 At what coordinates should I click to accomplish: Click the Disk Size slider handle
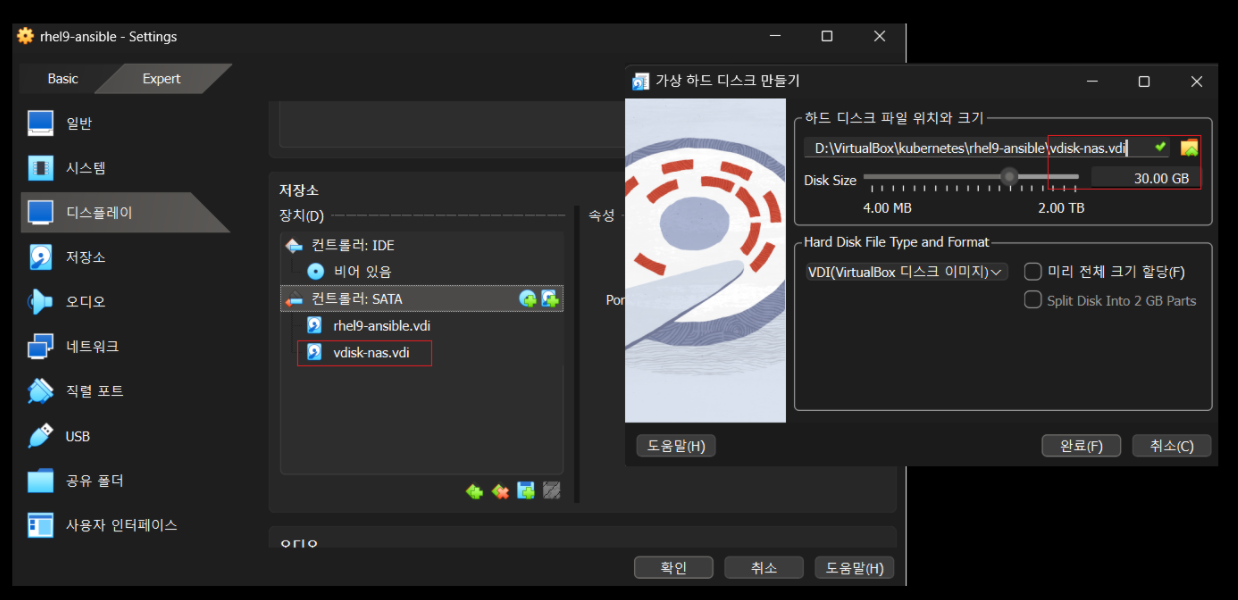tap(1009, 177)
